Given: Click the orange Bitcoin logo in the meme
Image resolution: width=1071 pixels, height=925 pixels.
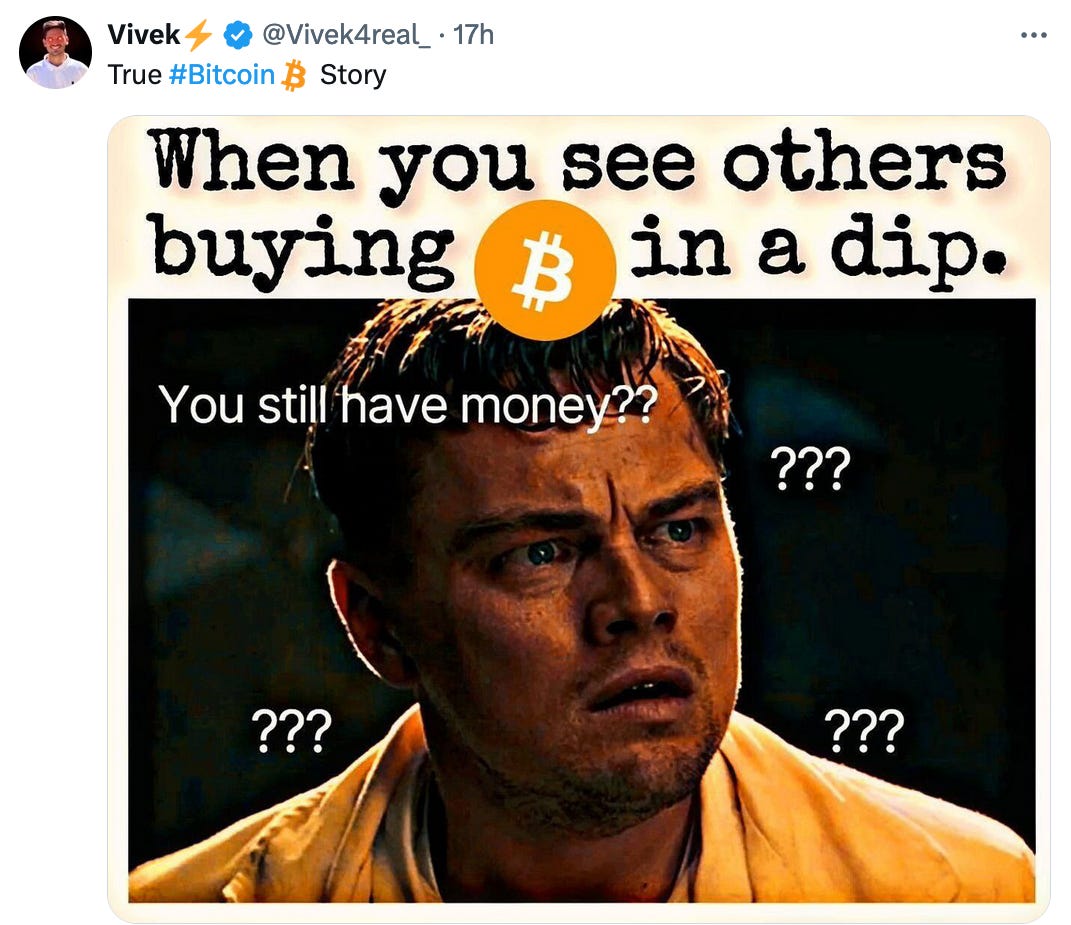Looking at the screenshot, I should pyautogui.click(x=545, y=270).
